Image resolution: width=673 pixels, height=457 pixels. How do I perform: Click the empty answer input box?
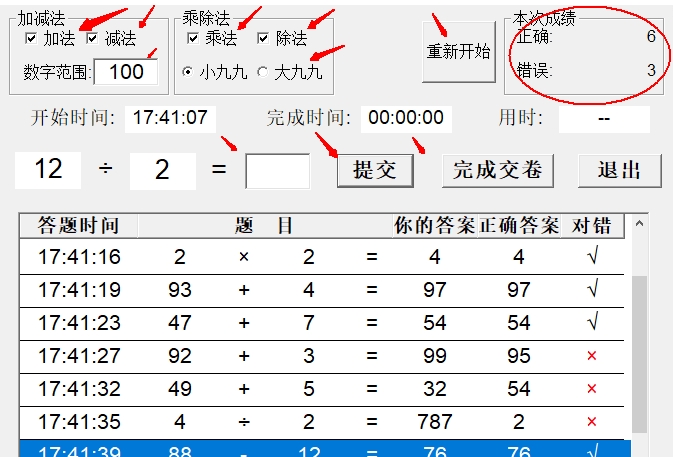click(277, 171)
